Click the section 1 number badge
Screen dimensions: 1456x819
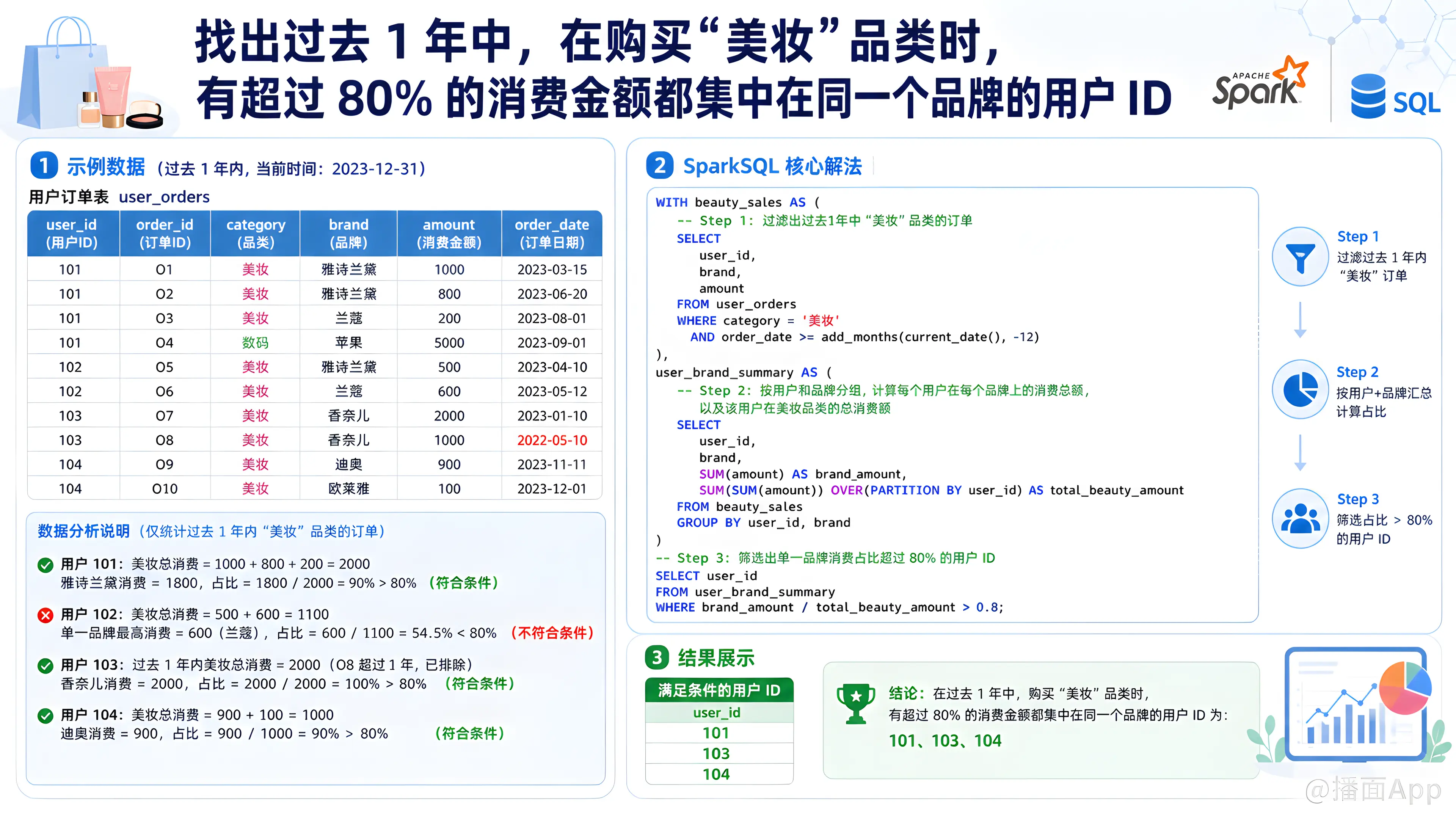pos(44,166)
